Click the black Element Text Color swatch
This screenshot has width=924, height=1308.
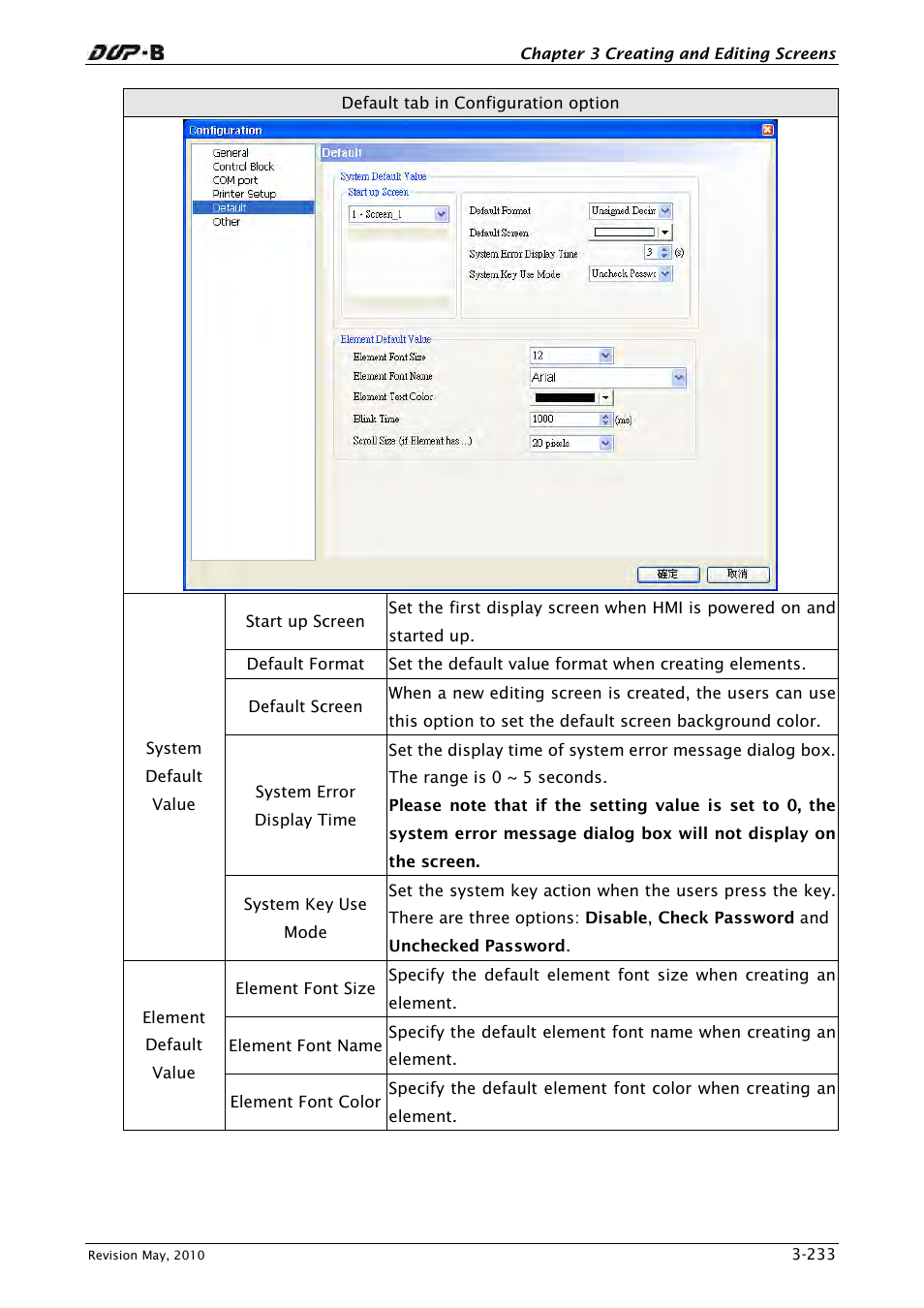click(565, 397)
